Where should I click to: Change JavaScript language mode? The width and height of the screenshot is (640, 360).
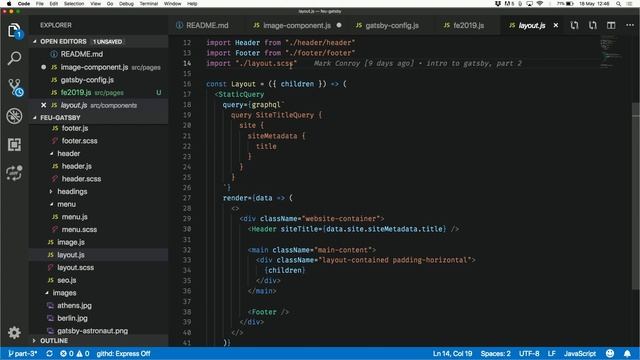[x=580, y=353]
